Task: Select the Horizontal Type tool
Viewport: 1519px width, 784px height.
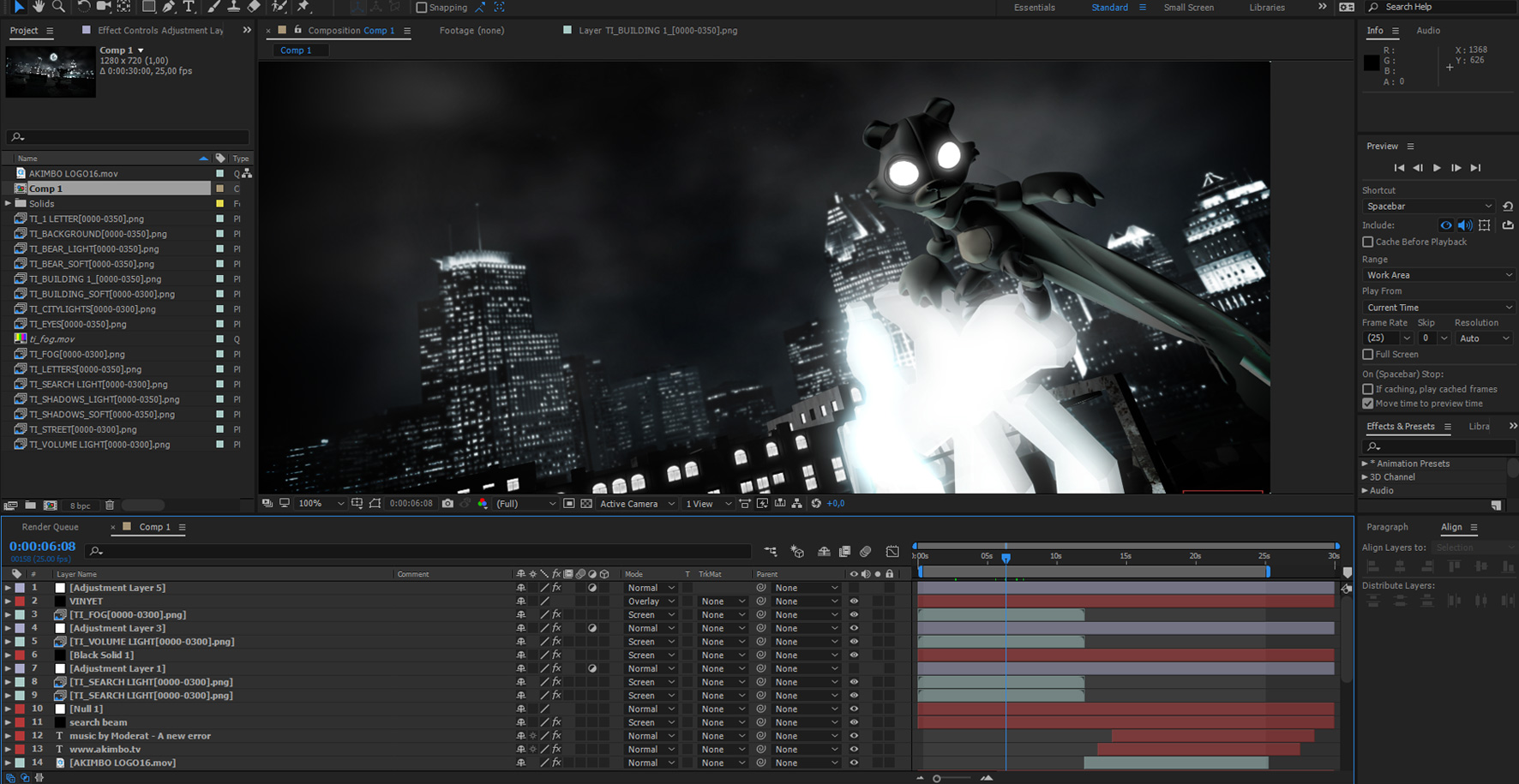Action: click(189, 7)
